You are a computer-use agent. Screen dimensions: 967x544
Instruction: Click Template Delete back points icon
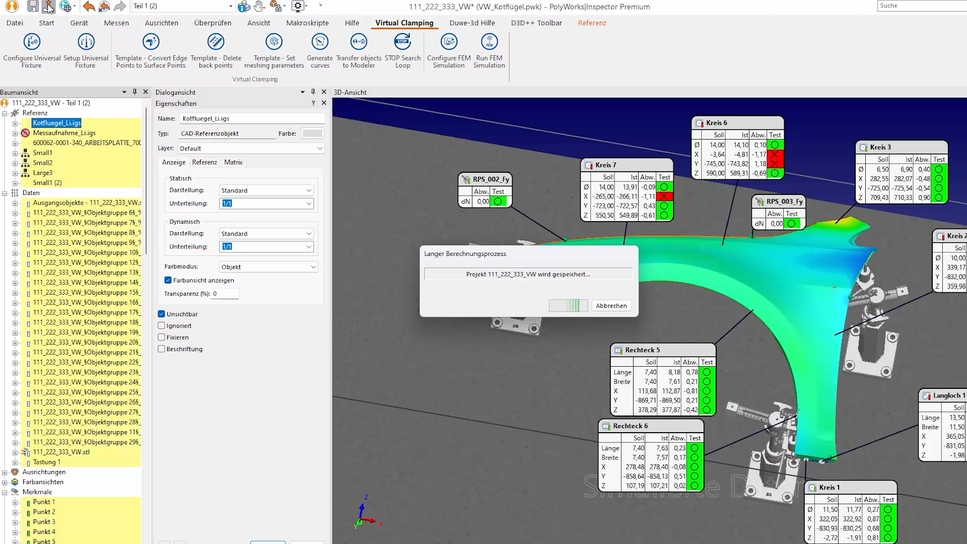pos(215,43)
